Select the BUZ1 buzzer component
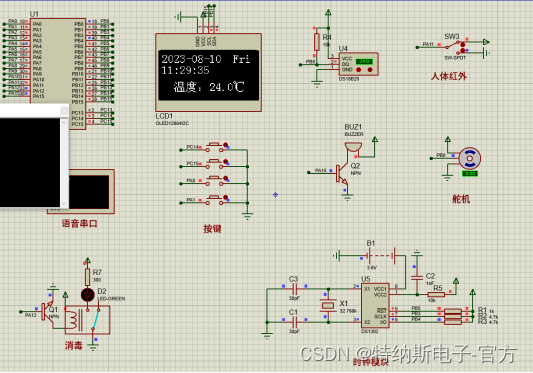Screen dimensions: 533x373 (x=353, y=148)
